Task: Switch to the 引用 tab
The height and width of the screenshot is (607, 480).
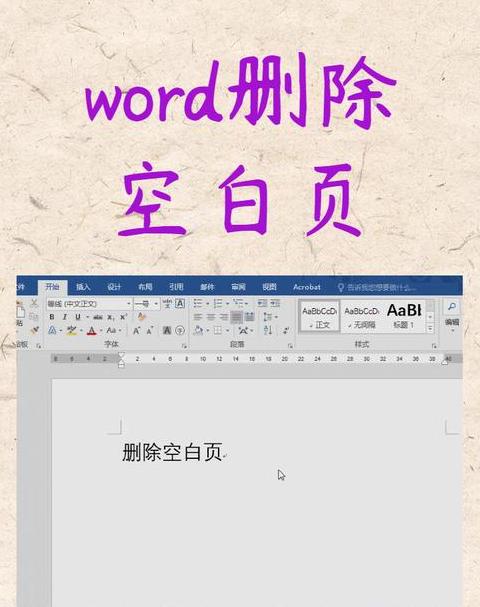Action: point(176,287)
